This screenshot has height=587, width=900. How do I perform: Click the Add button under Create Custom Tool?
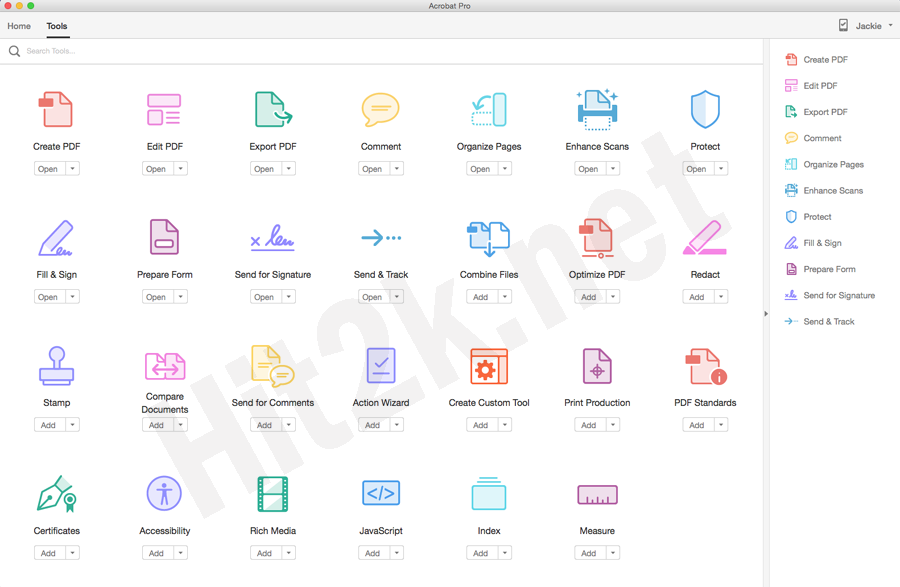[480, 425]
